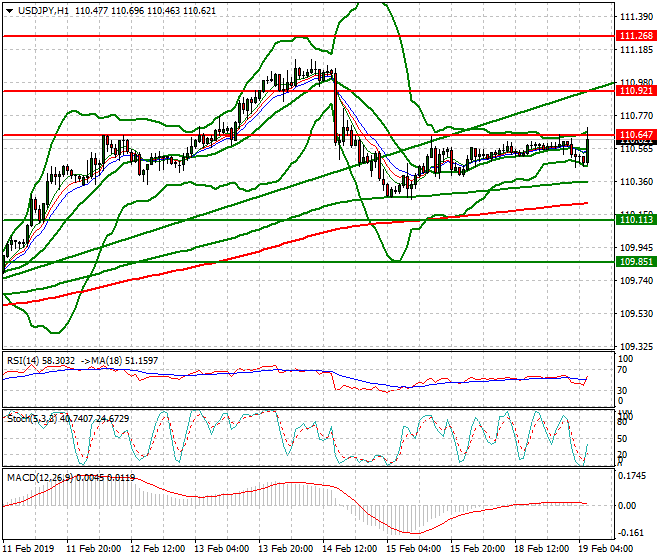Click the 109.530 price scale value
Screen dimensions: 660x560
[636, 314]
